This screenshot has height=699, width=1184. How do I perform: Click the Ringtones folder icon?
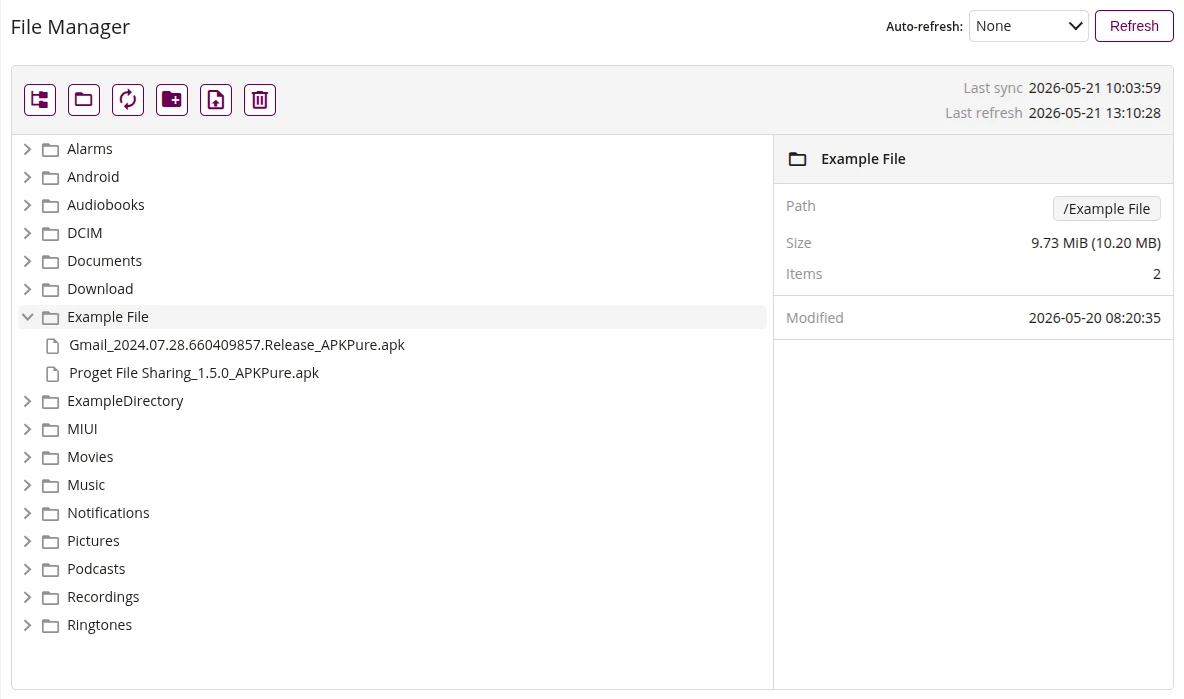tap(51, 626)
